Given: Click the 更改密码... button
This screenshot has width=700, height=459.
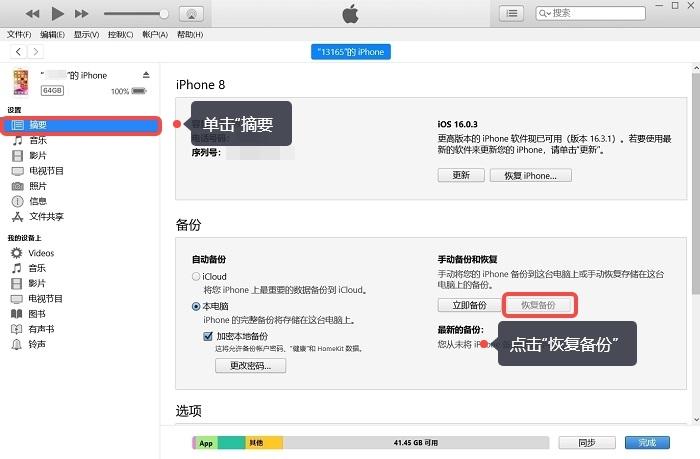Looking at the screenshot, I should (250, 366).
